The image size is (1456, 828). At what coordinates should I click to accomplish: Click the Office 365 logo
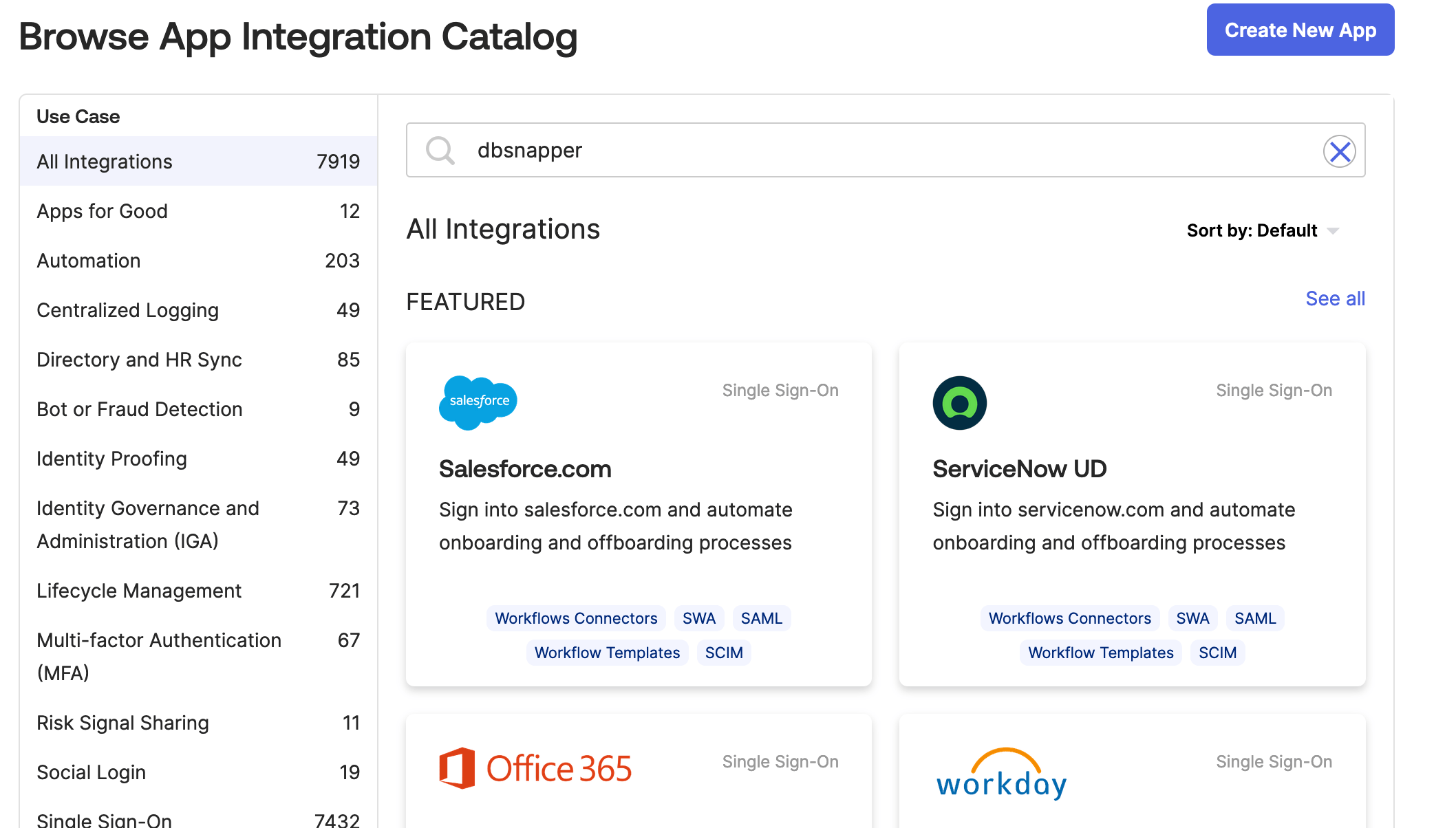coord(535,768)
